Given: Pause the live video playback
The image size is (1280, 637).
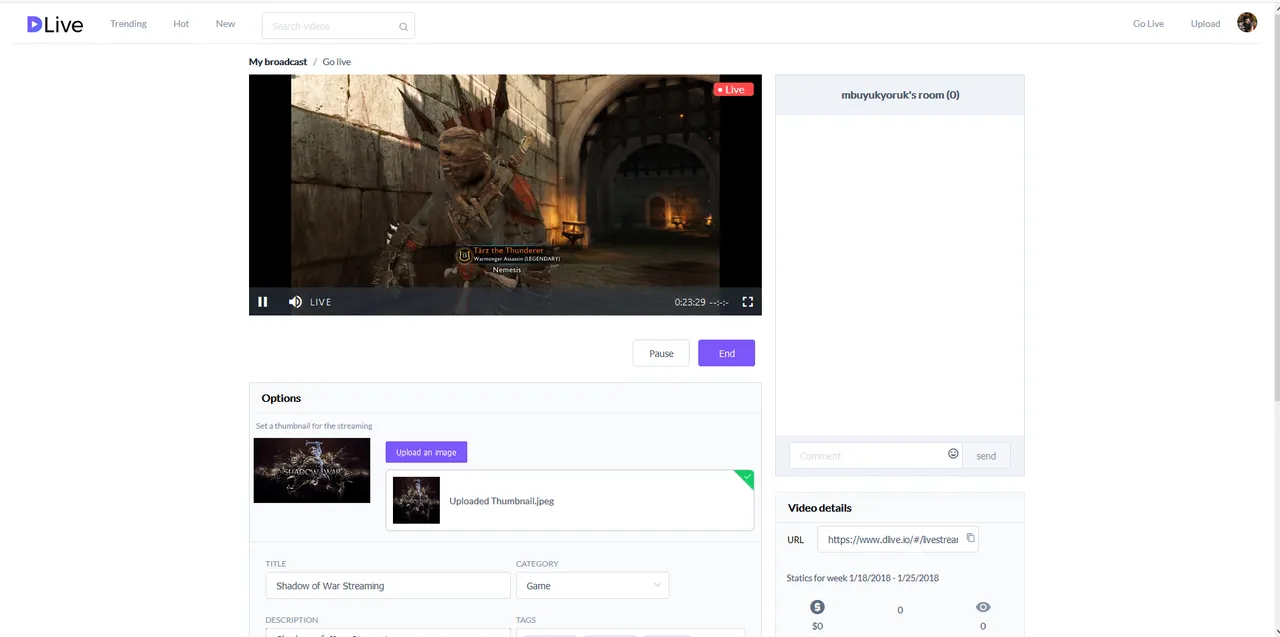Looking at the screenshot, I should (263, 302).
